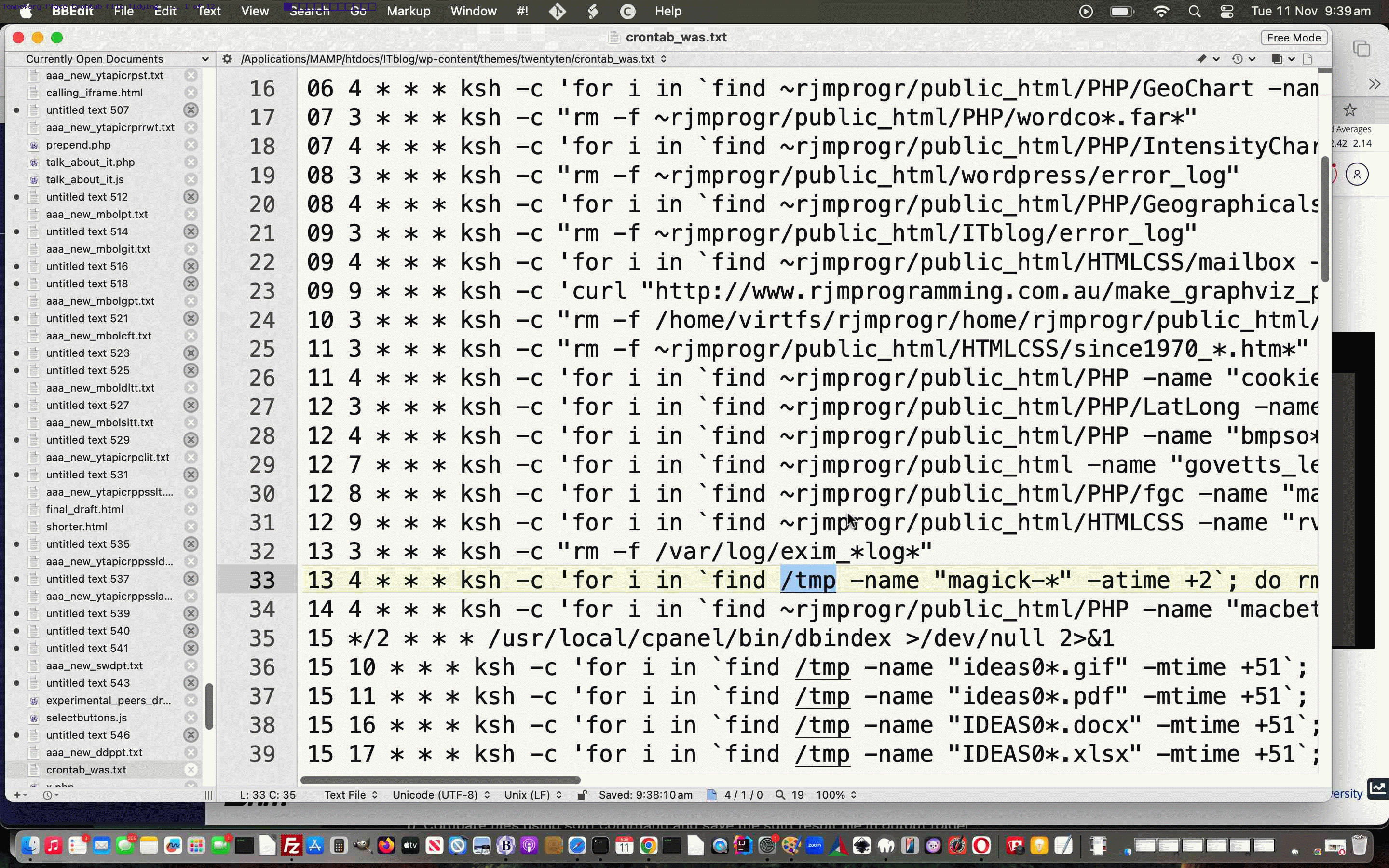Close the prepend.php document

(191, 145)
